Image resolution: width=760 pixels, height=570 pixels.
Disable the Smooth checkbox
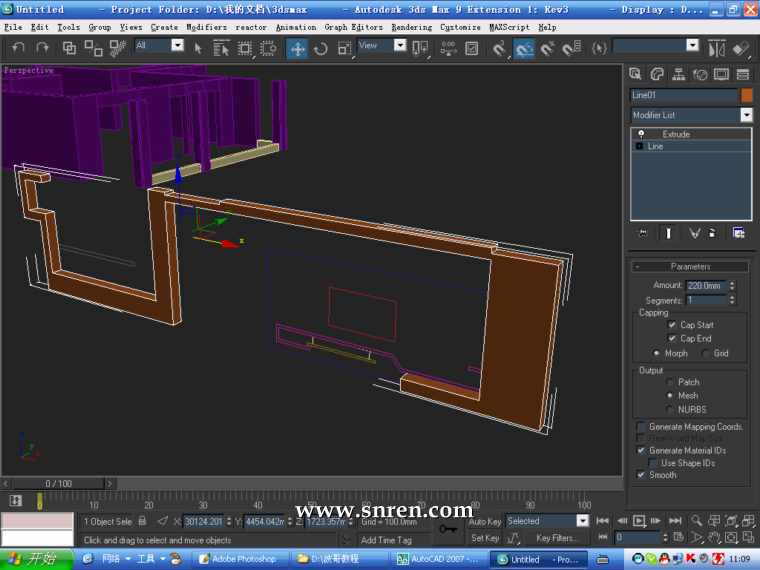point(641,475)
